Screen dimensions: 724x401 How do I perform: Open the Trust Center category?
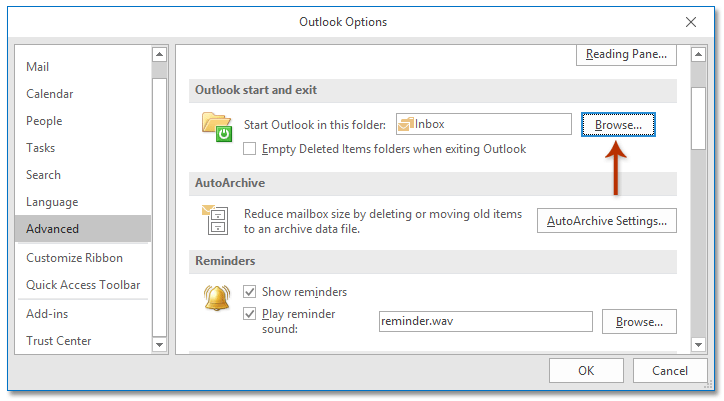(x=58, y=341)
